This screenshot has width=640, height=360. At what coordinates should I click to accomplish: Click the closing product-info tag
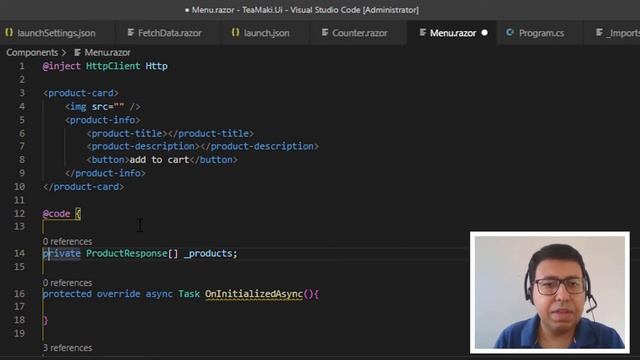point(105,173)
